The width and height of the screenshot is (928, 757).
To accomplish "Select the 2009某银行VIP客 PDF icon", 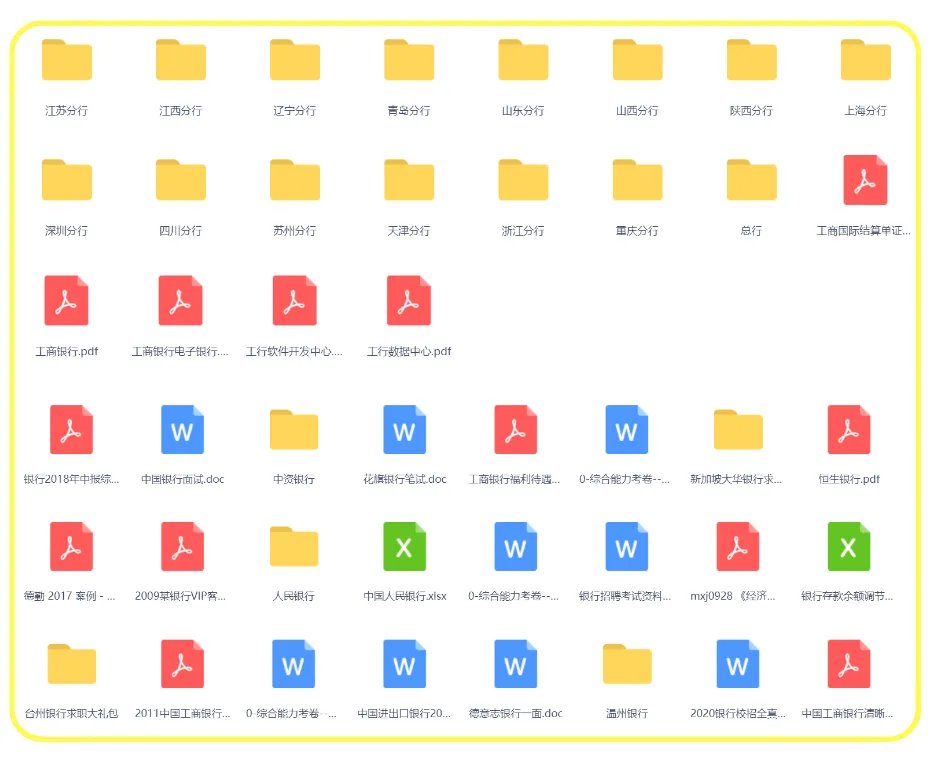I will (182, 546).
